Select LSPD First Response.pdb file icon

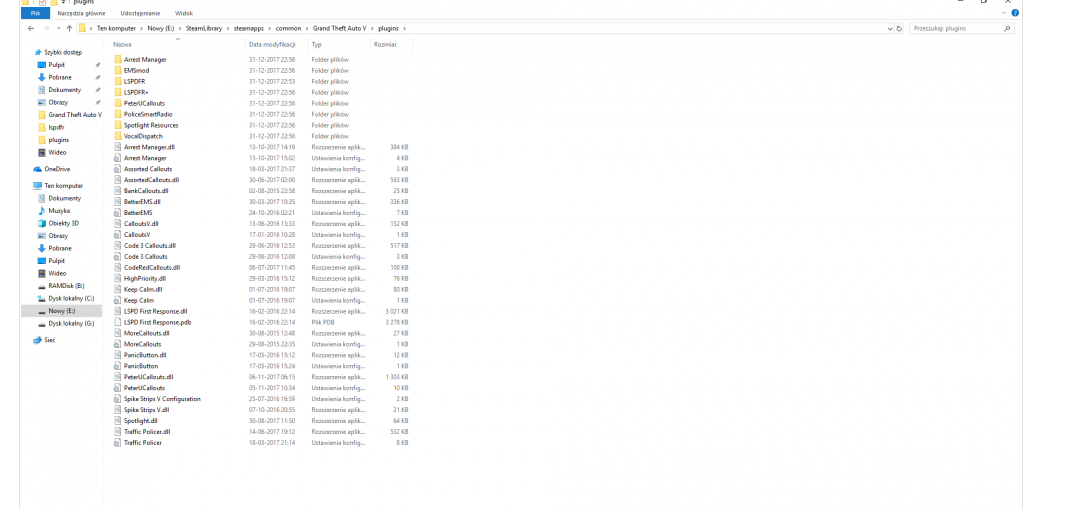117,322
